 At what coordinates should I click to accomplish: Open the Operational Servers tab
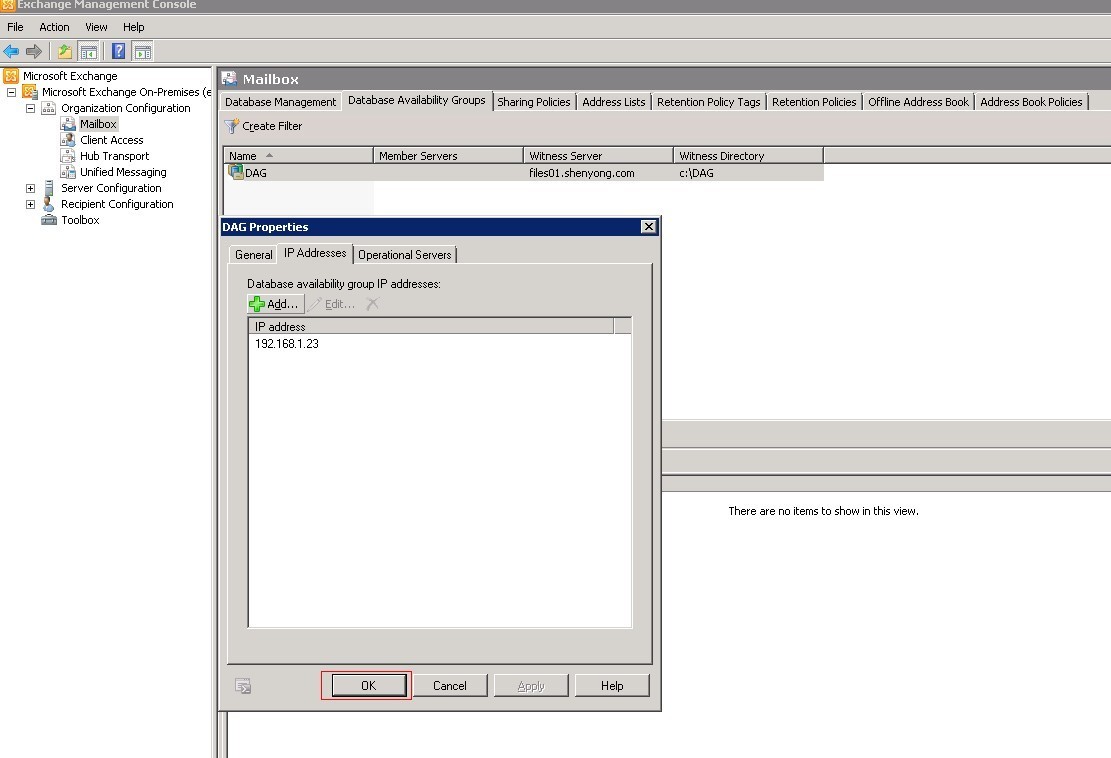point(405,255)
